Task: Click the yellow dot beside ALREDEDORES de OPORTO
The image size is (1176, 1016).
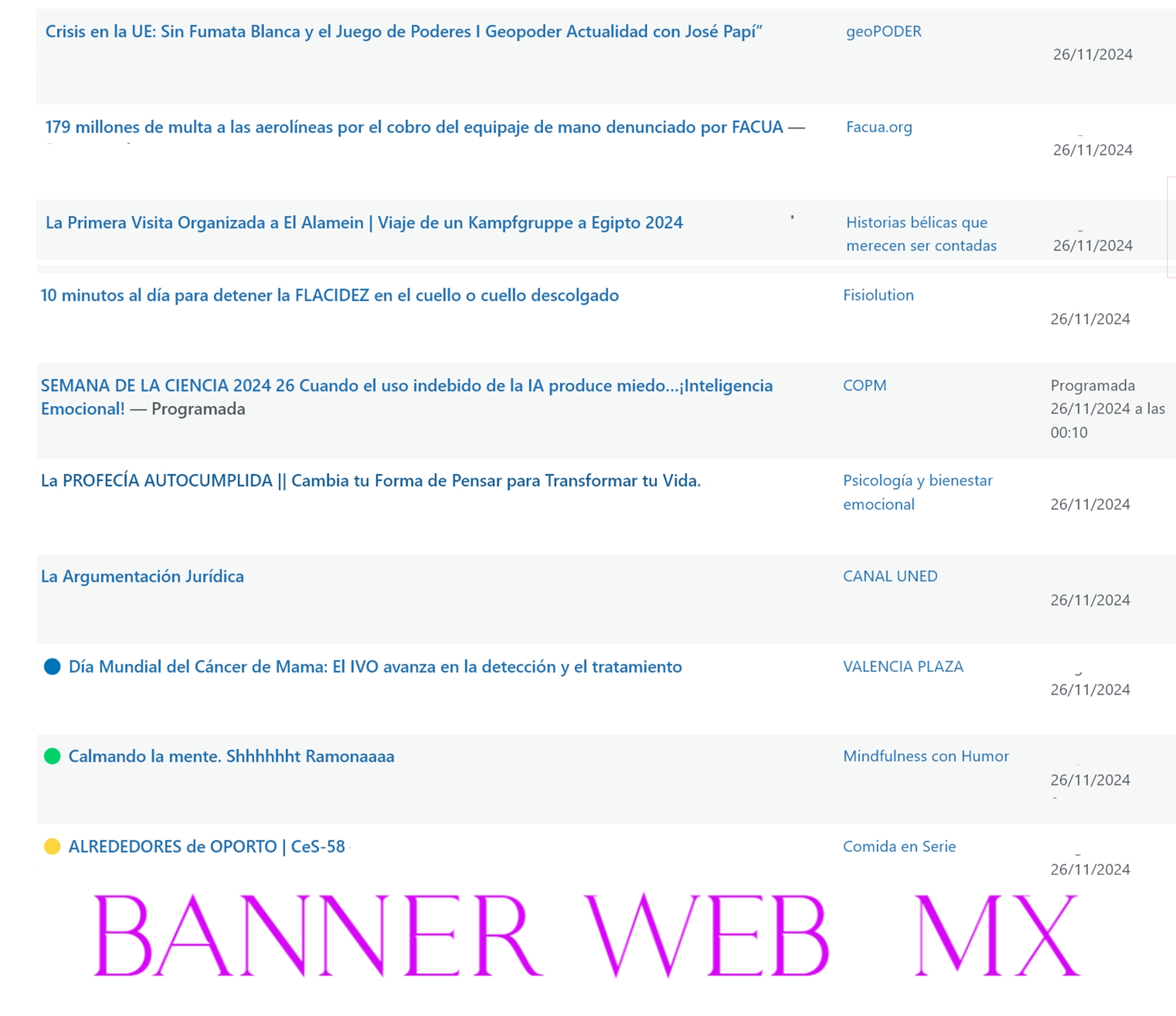Action: 52,846
